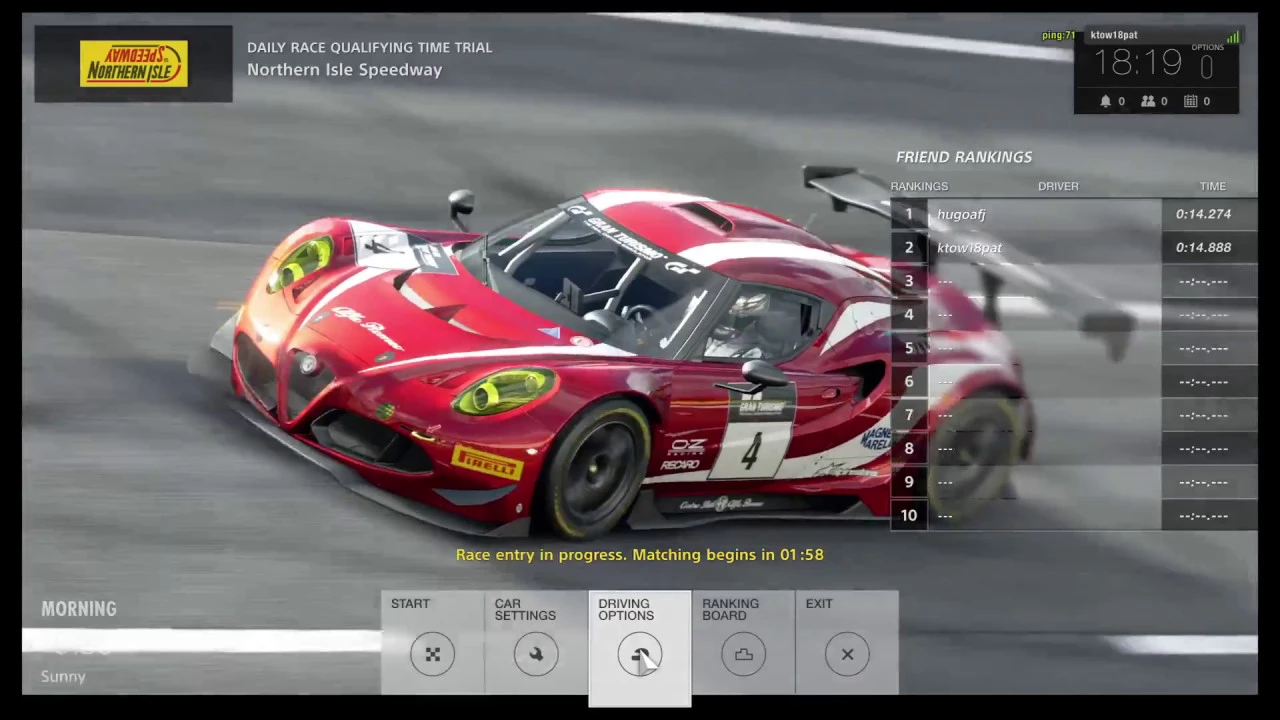This screenshot has height=720, width=1280.
Task: Click the race entry matching countdown message
Action: [640, 554]
